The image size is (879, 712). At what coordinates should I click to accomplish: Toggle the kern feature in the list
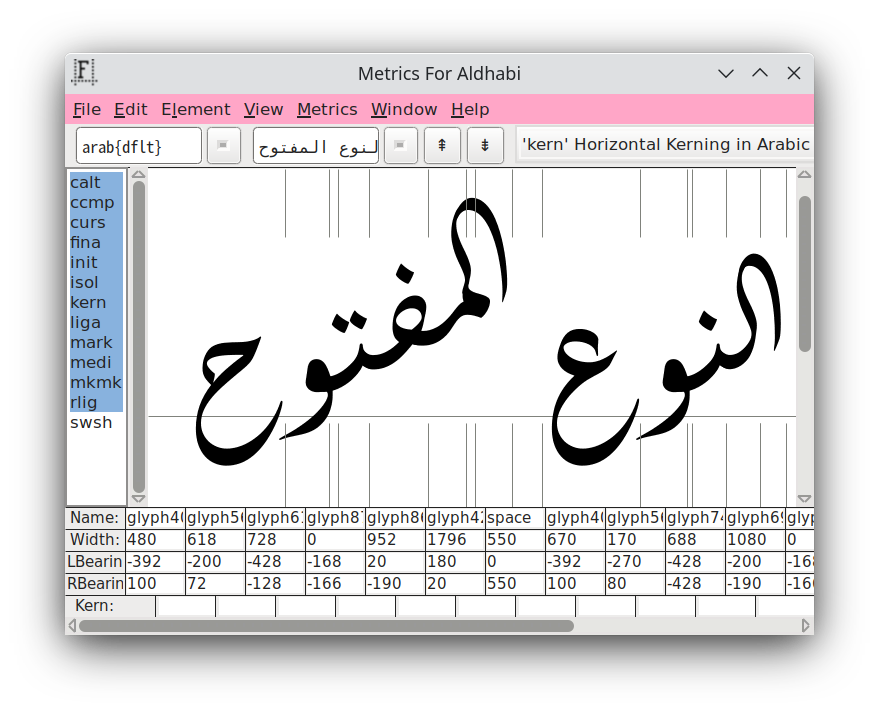coord(88,303)
